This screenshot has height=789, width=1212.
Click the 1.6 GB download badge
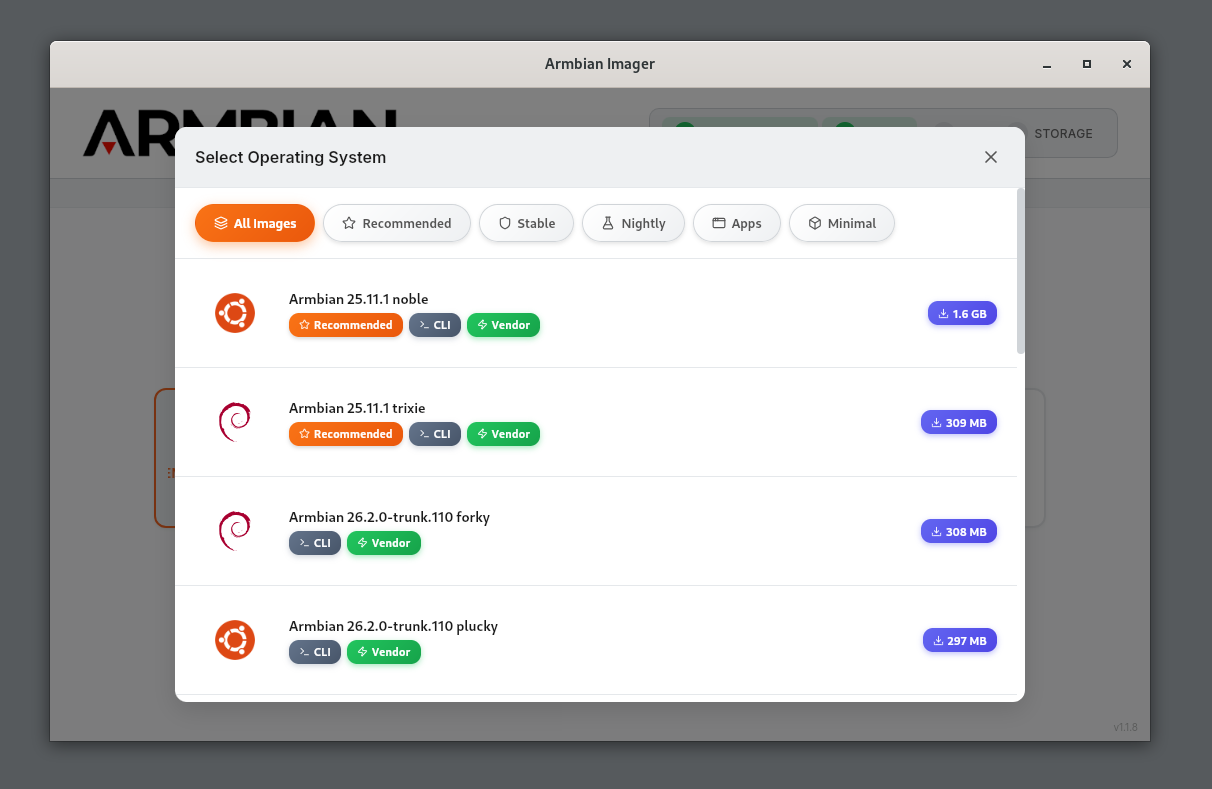(962, 313)
